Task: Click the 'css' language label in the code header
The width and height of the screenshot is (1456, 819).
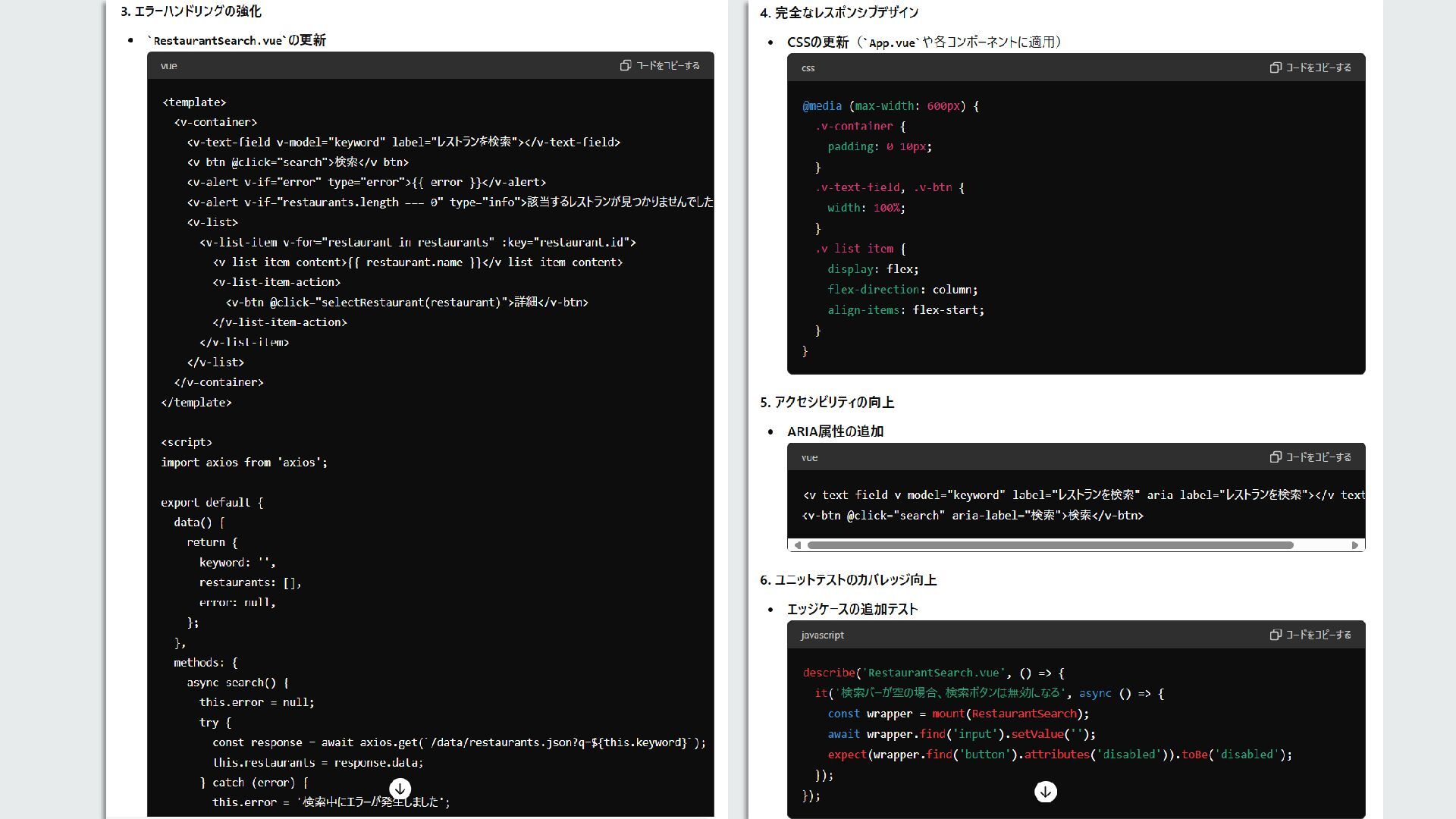Action: coord(808,68)
